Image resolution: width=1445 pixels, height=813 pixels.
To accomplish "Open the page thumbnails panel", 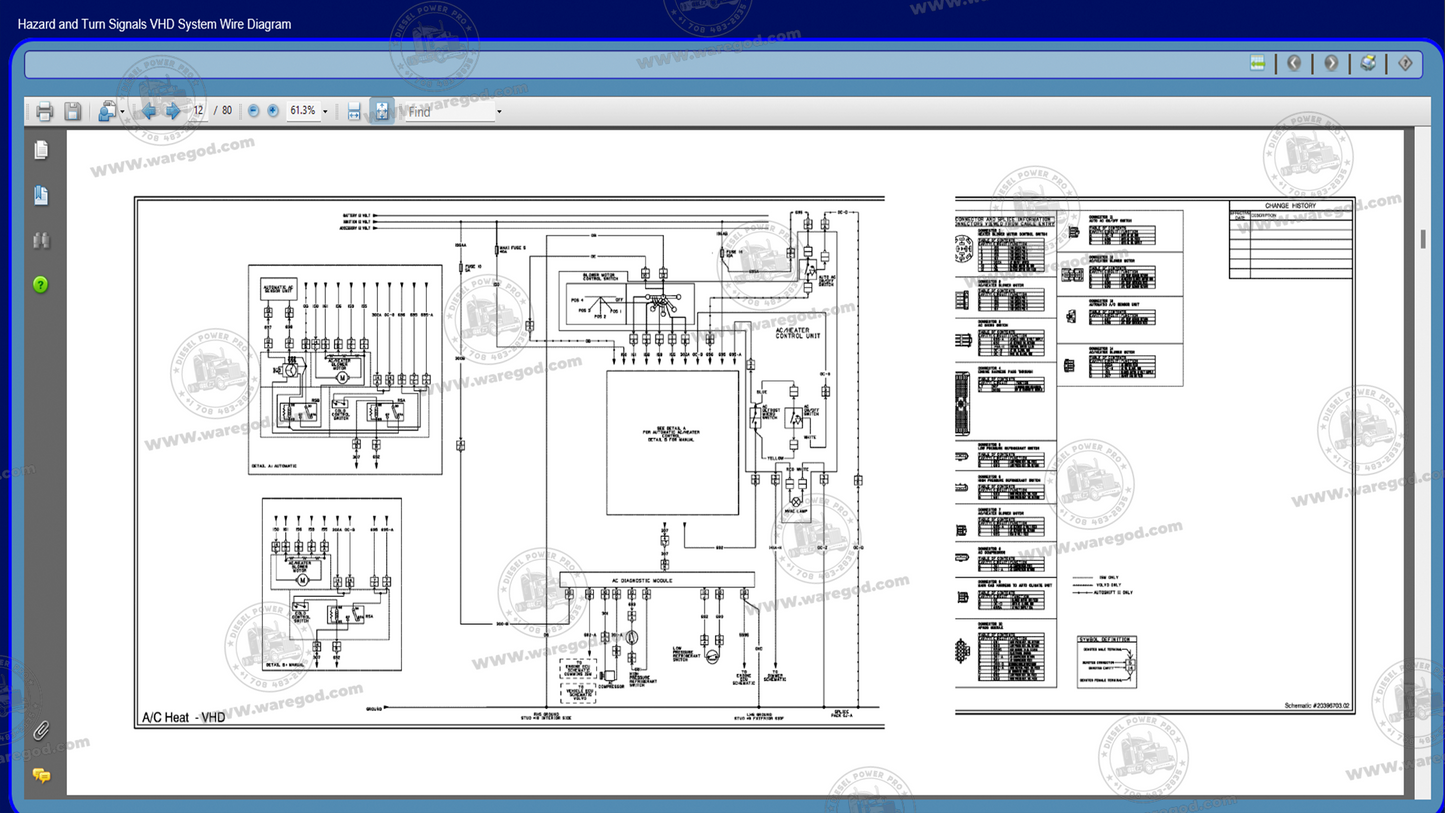I will pyautogui.click(x=40, y=148).
